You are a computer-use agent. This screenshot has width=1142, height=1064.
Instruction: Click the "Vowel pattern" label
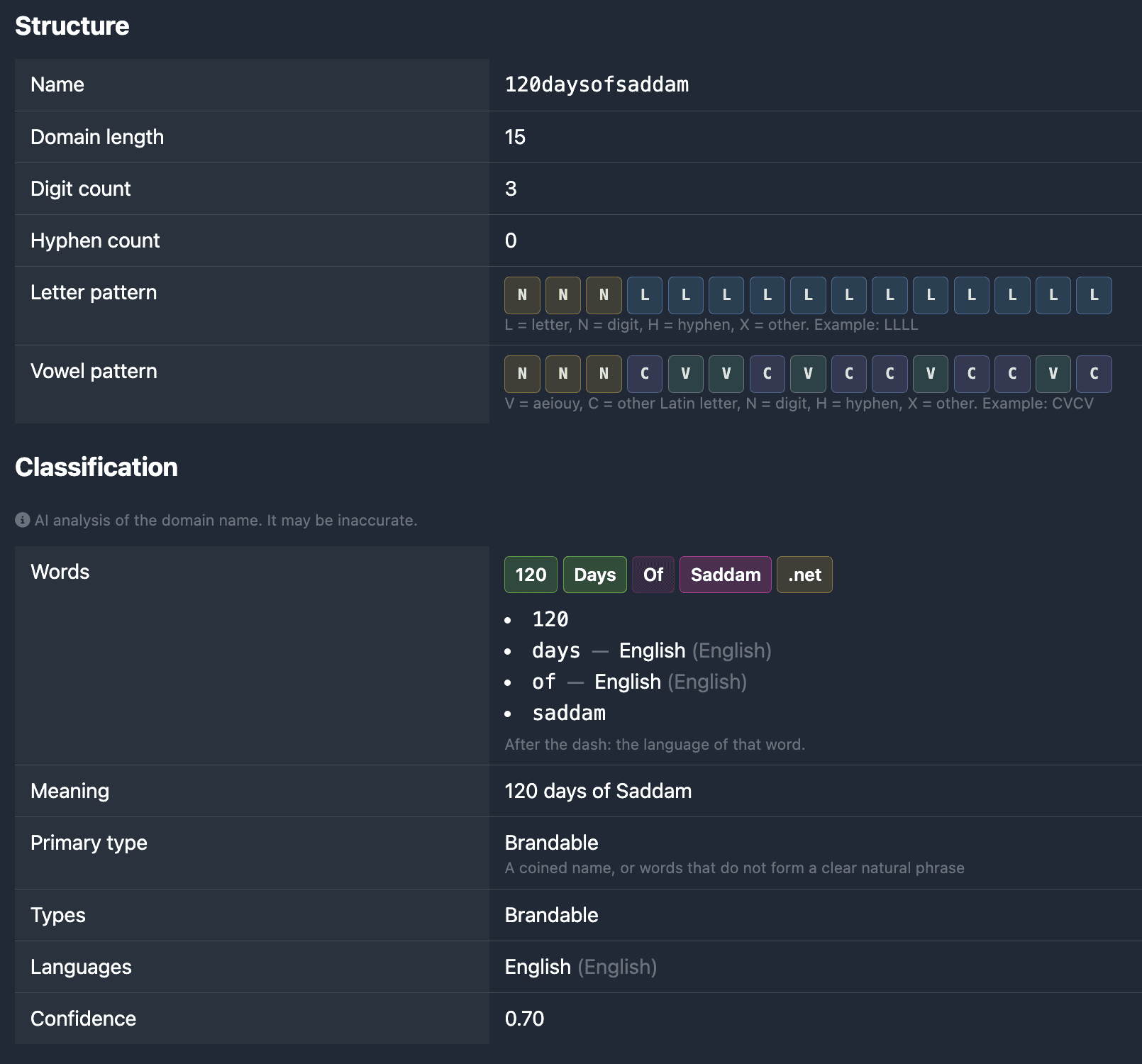(94, 371)
